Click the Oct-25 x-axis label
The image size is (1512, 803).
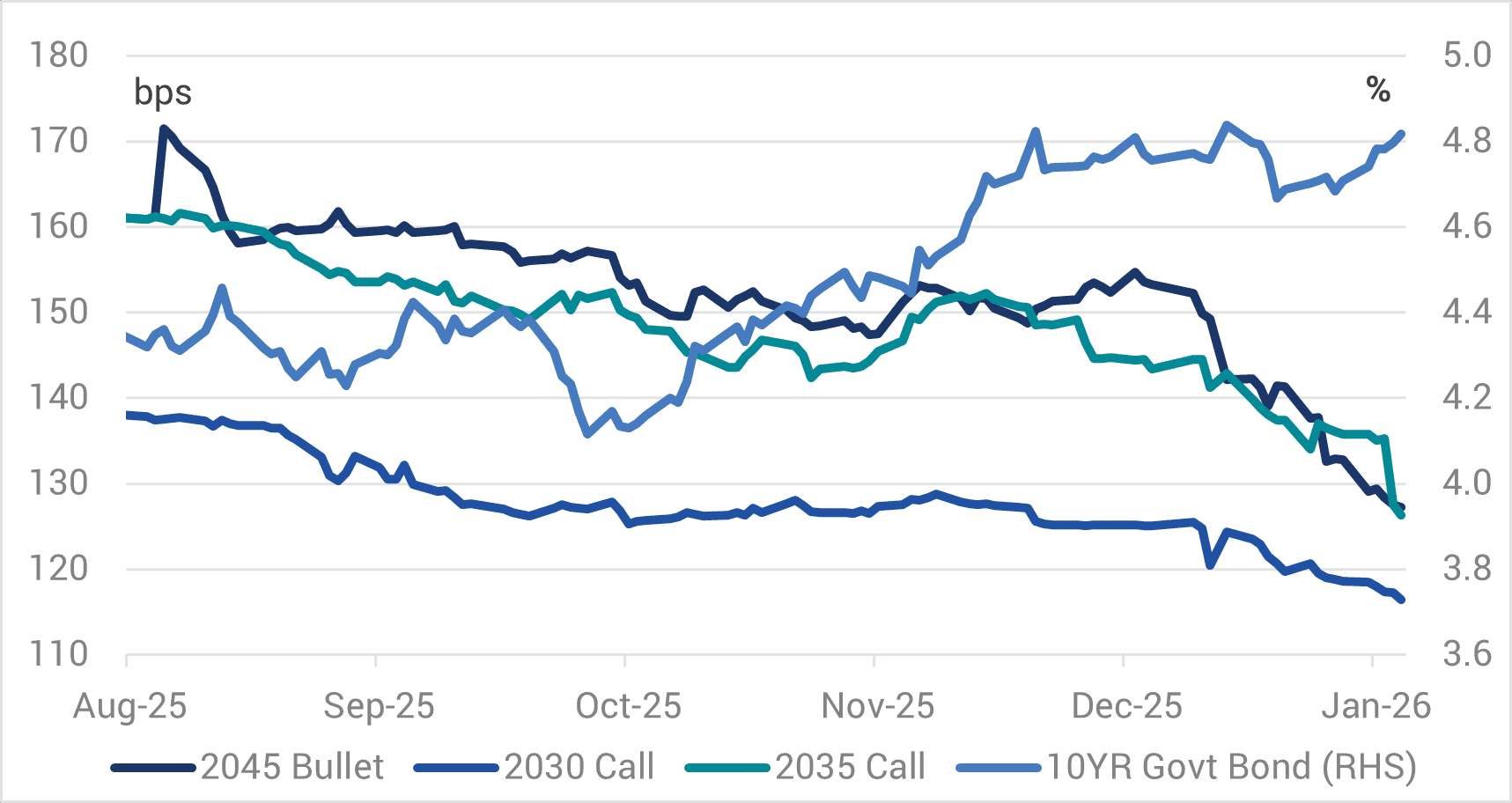(x=628, y=706)
